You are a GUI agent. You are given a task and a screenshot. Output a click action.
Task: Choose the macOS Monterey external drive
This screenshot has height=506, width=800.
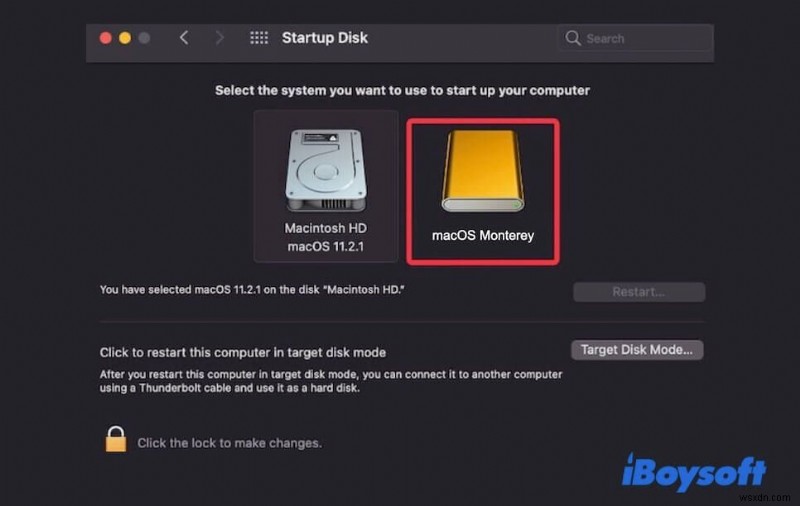(483, 191)
